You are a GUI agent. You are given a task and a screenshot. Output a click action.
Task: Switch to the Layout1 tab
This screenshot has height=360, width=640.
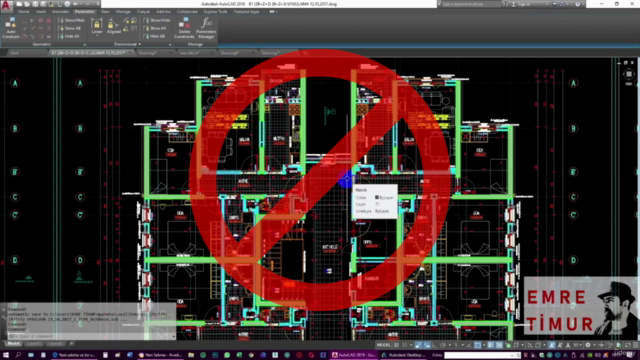click(x=34, y=344)
